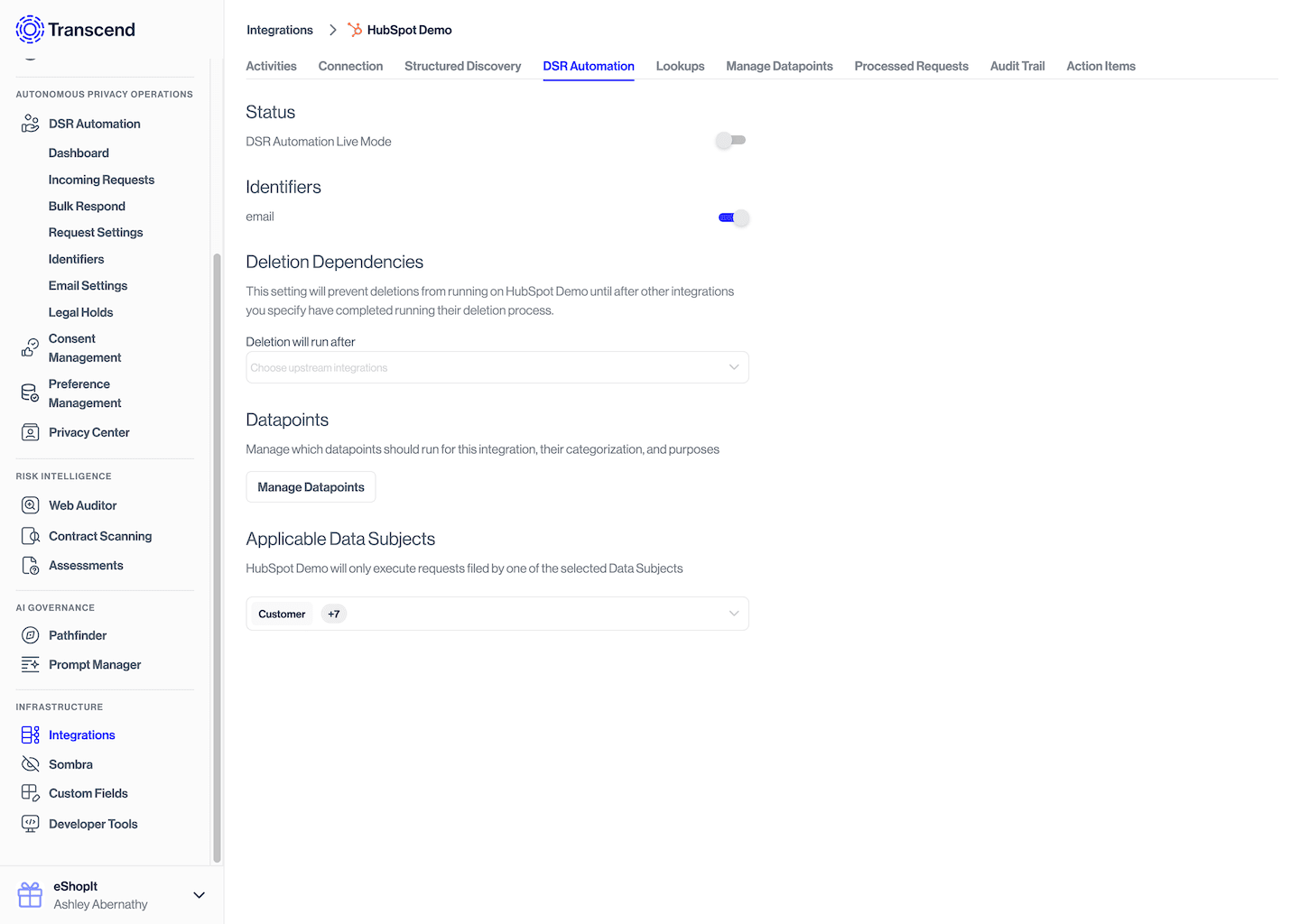Toggle the eShopIt organization switcher
Screen dimensions: 1300x924
point(108,894)
